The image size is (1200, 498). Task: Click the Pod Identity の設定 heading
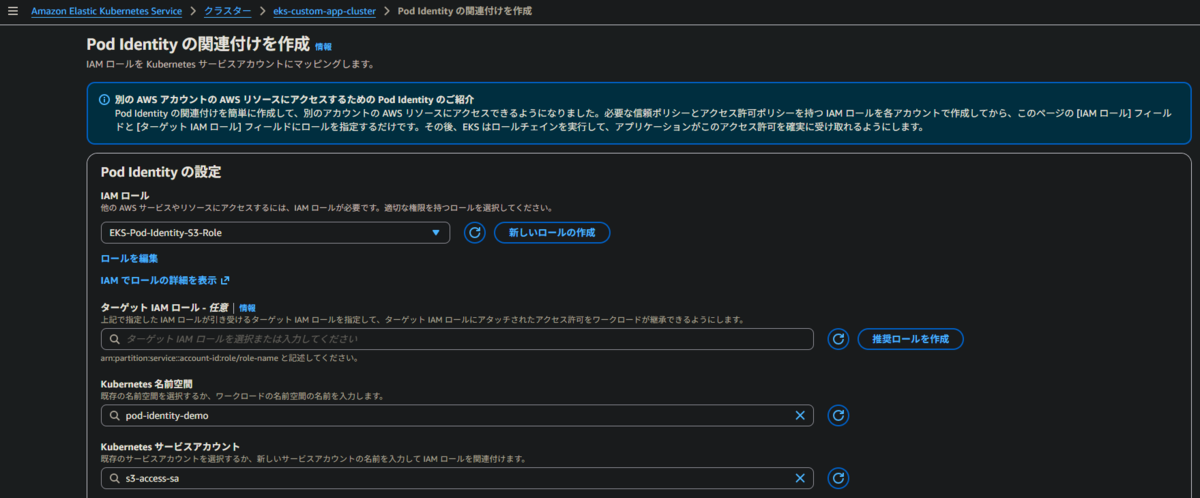[x=161, y=172]
